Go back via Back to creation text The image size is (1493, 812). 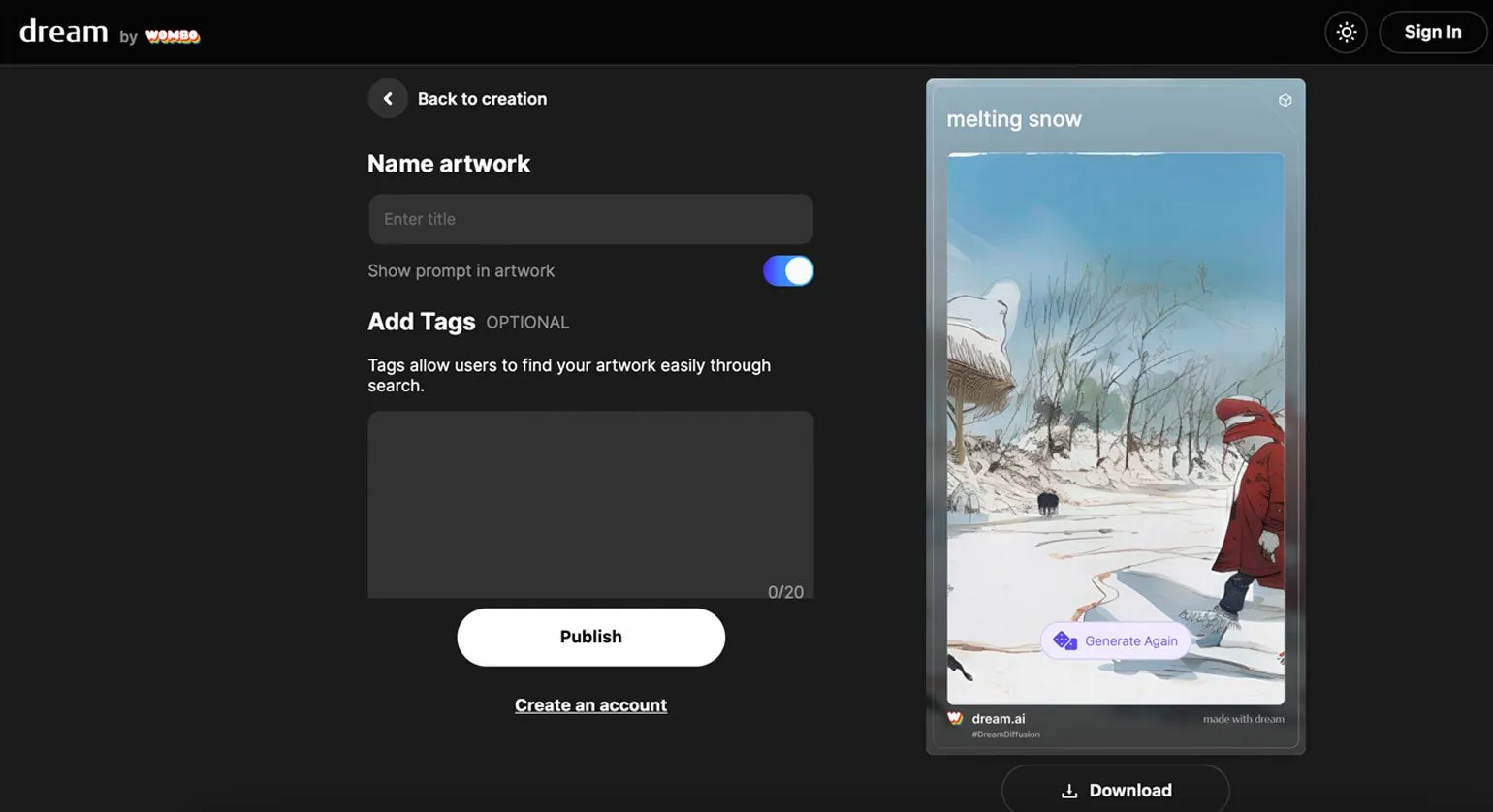[482, 99]
